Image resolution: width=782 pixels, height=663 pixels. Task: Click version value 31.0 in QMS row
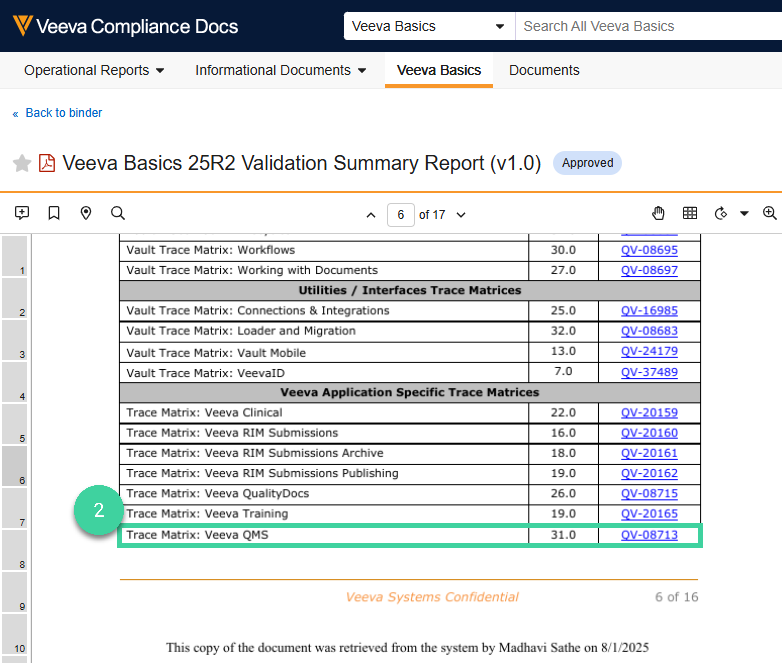click(563, 535)
